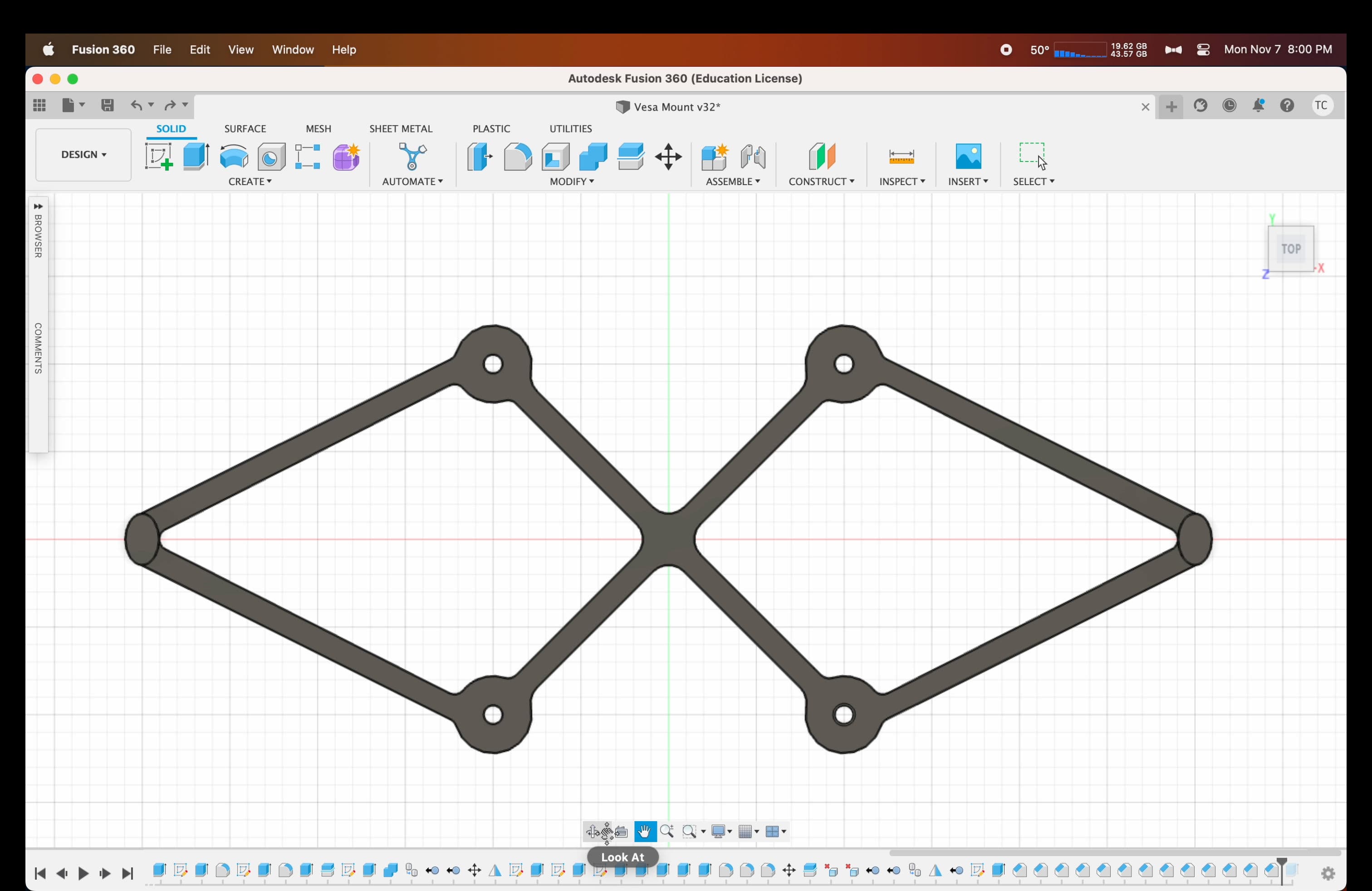
Task: Select the Extrude tool in Create
Action: coord(196,157)
